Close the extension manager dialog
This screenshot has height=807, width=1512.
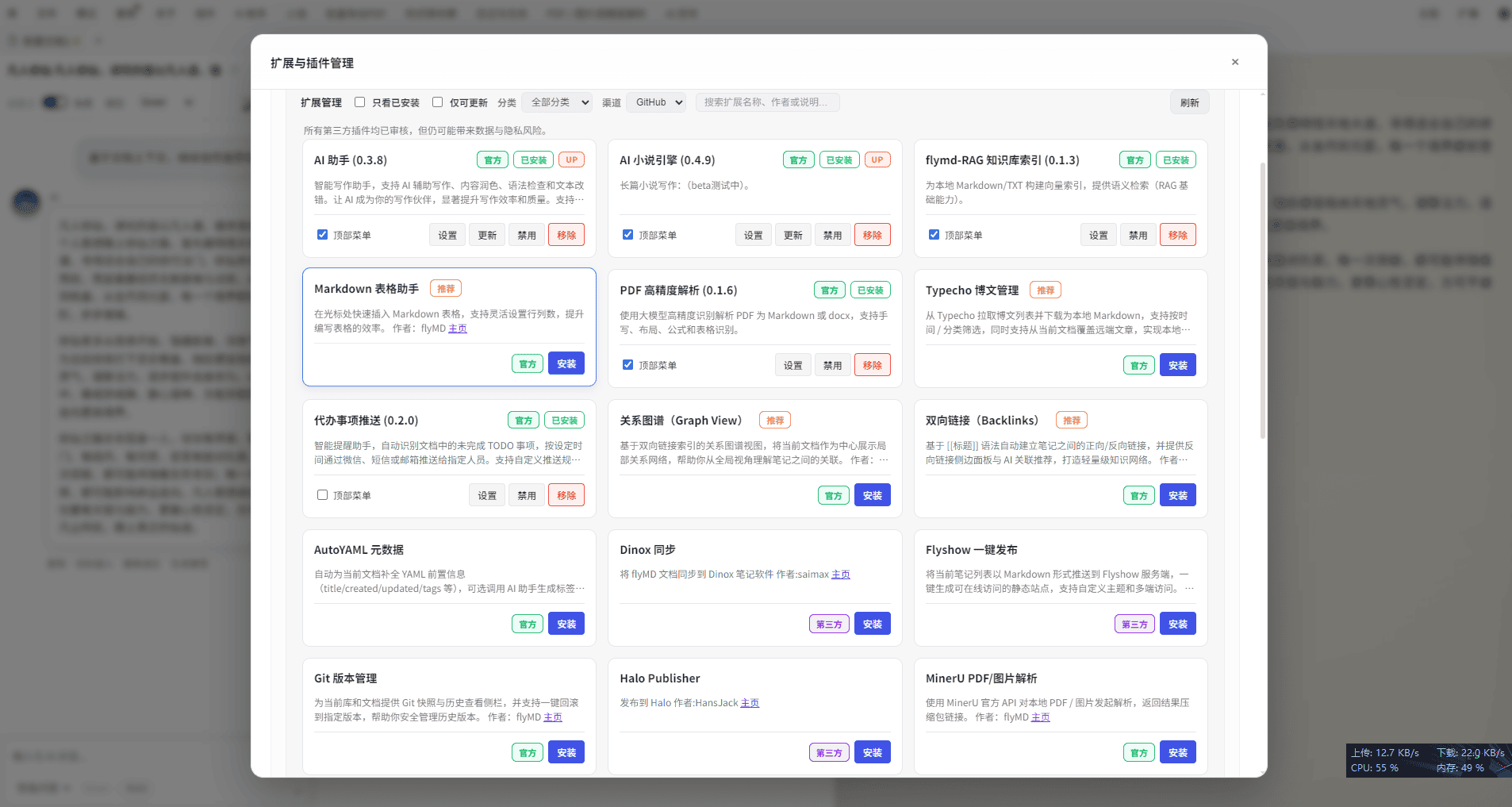[1234, 62]
